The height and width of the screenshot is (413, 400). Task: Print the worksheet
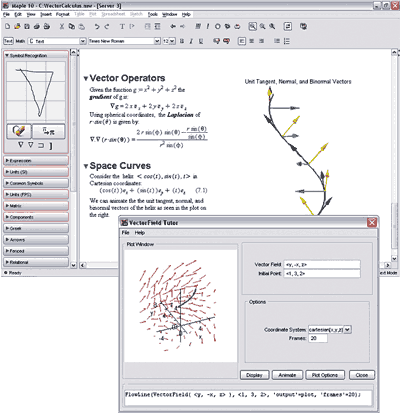click(x=37, y=26)
